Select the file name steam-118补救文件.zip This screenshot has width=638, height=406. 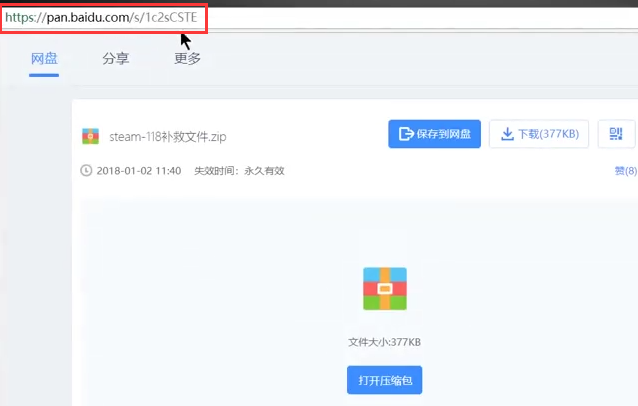coord(168,137)
